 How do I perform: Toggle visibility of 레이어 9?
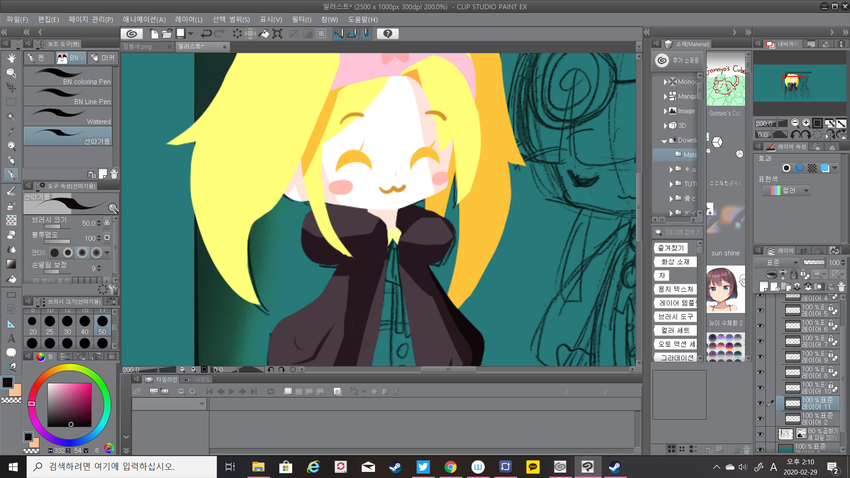[760, 357]
